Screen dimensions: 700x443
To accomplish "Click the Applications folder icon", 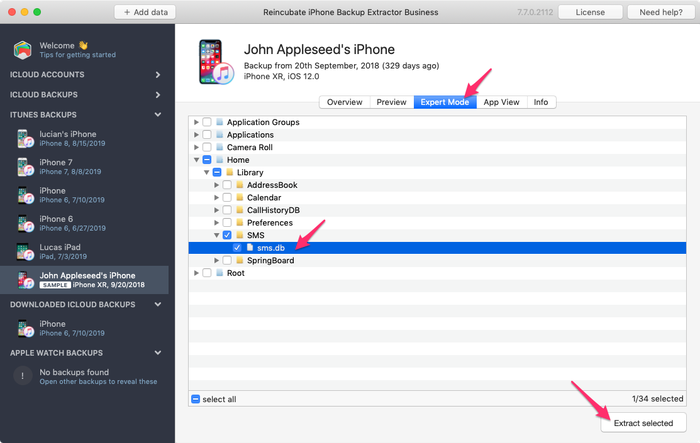I will click(220, 134).
